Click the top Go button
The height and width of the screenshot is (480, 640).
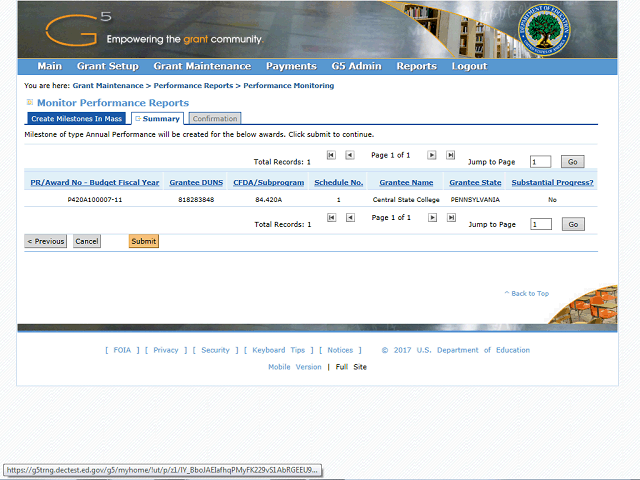pos(573,162)
